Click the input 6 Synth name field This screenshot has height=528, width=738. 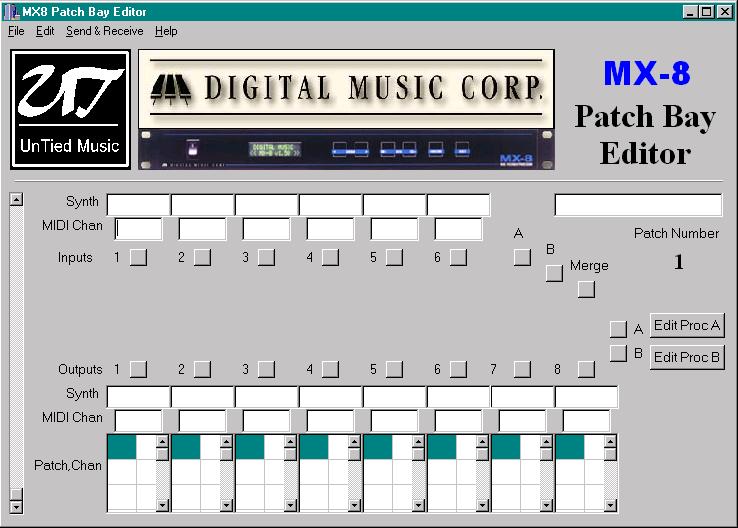[458, 205]
